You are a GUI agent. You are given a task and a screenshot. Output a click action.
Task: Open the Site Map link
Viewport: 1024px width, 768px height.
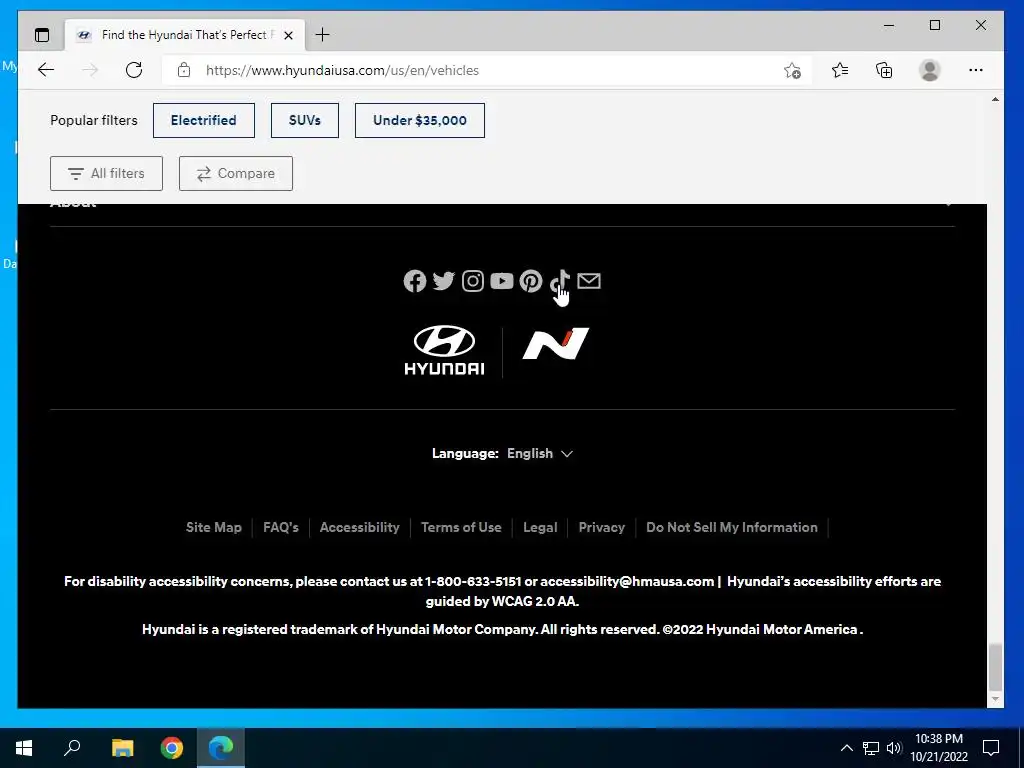(x=214, y=527)
